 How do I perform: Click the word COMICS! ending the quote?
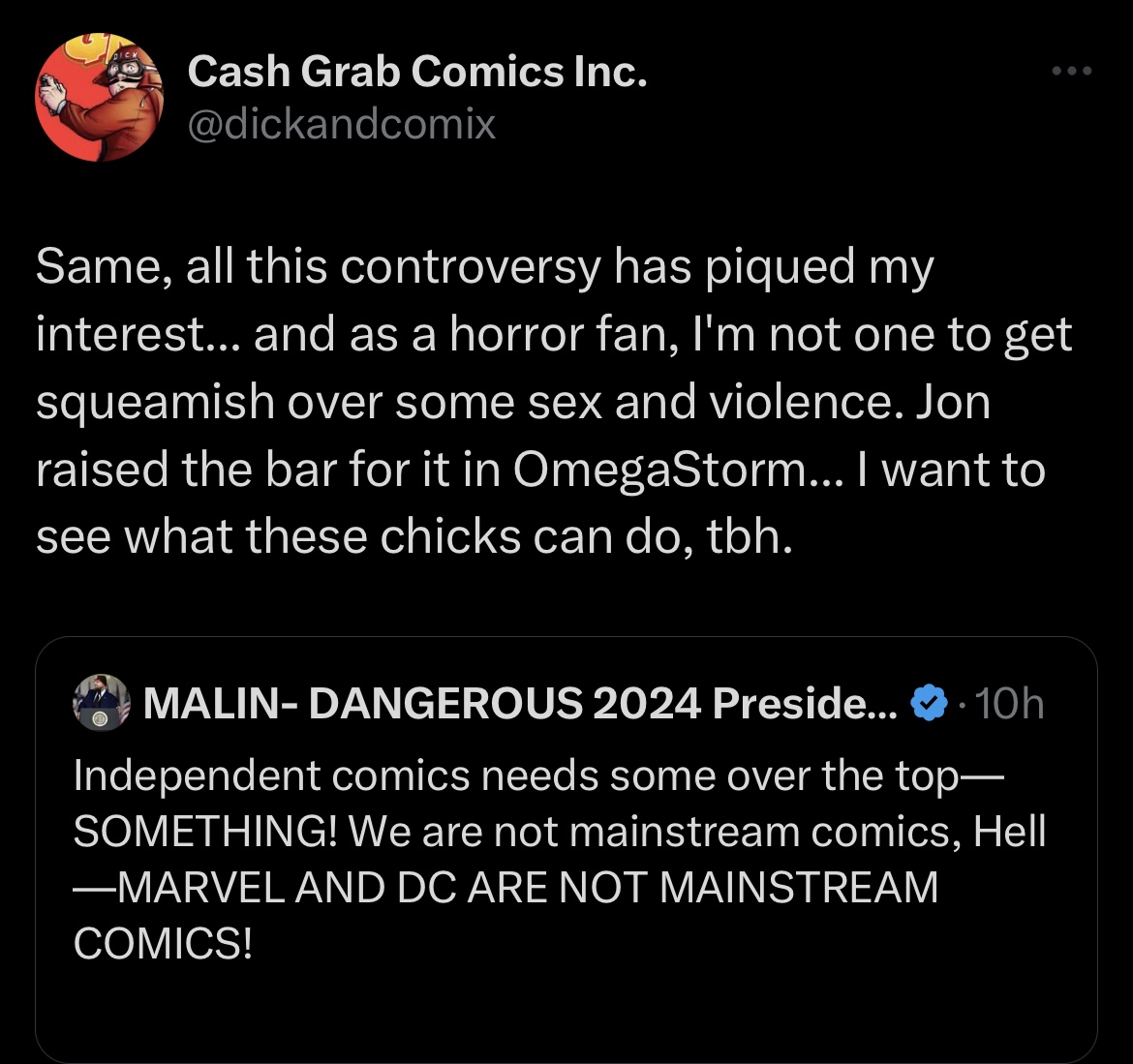coord(164,943)
